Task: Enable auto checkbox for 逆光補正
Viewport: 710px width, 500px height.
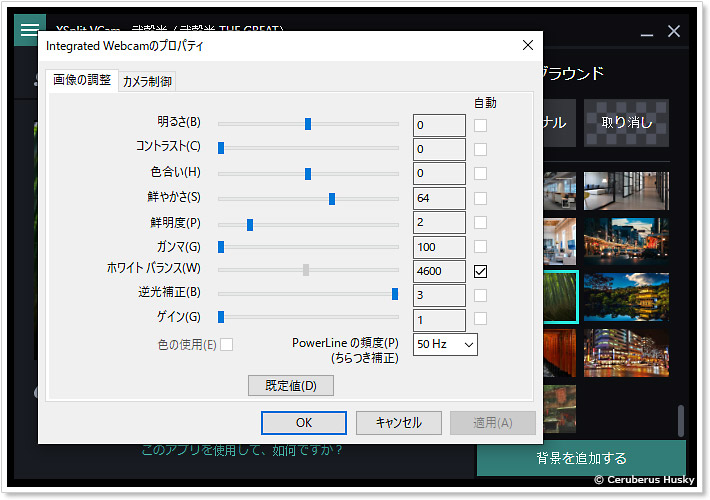Action: pyautogui.click(x=480, y=295)
